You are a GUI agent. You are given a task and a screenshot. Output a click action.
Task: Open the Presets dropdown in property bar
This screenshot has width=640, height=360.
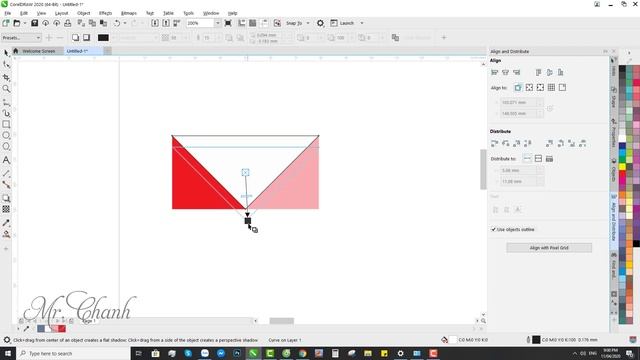(21, 38)
